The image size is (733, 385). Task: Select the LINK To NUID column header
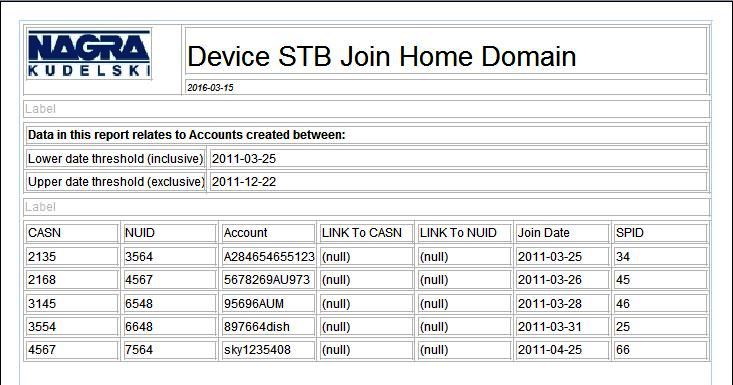(464, 233)
